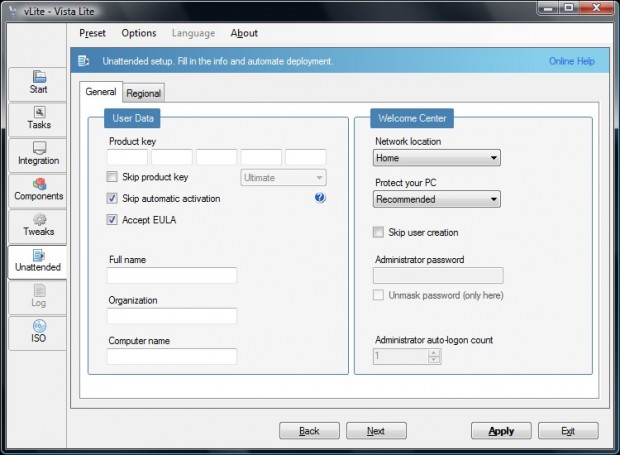Click the Full name input field
This screenshot has height=455, width=620.
pyautogui.click(x=172, y=276)
